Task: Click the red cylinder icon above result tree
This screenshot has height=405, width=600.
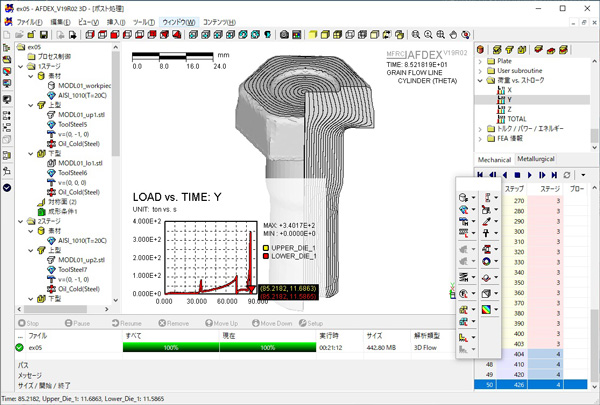Action: (x=481, y=49)
